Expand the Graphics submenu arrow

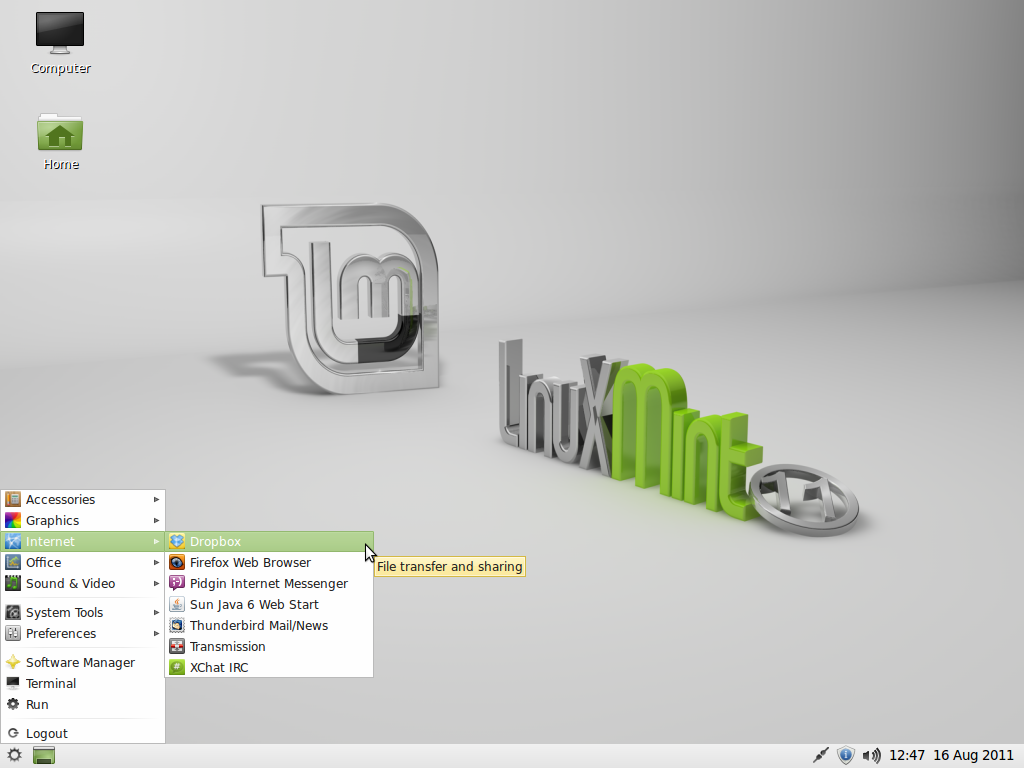click(157, 520)
